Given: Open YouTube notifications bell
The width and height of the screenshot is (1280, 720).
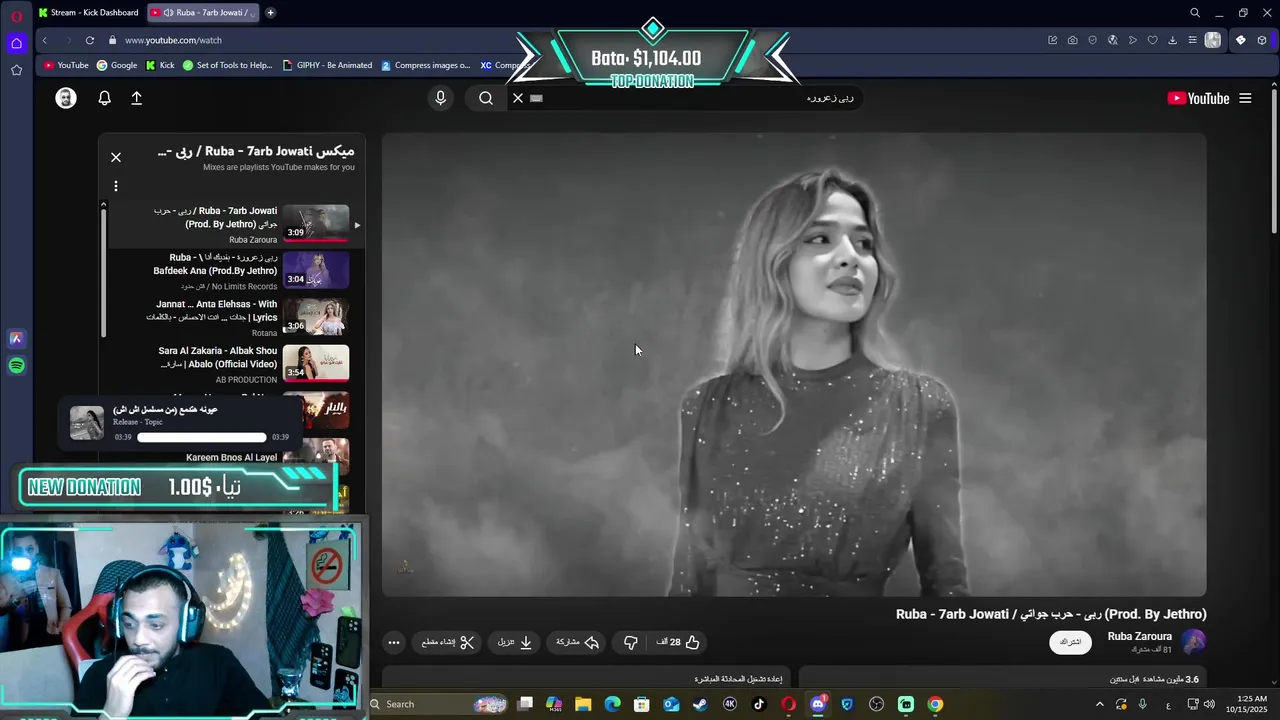Looking at the screenshot, I should point(104,98).
